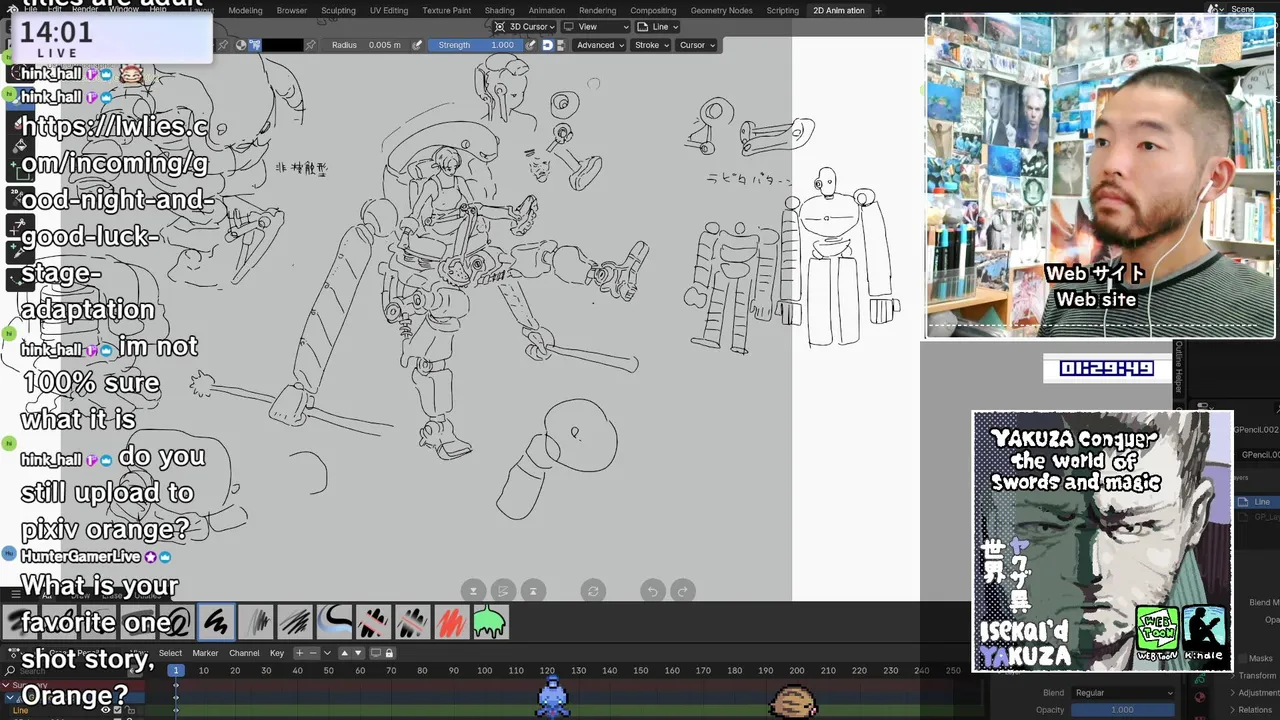Switch to the Texture Paint workspace tab

tap(446, 10)
